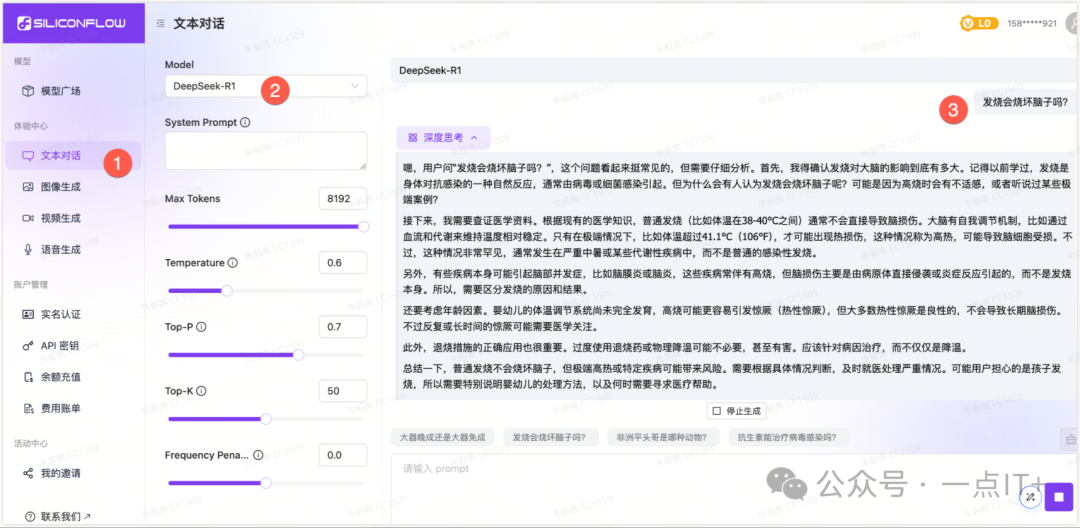This screenshot has width=1080, height=528.
Task: Choose suggestion 大器晚成还是大器免成
Action: [x=443, y=437]
